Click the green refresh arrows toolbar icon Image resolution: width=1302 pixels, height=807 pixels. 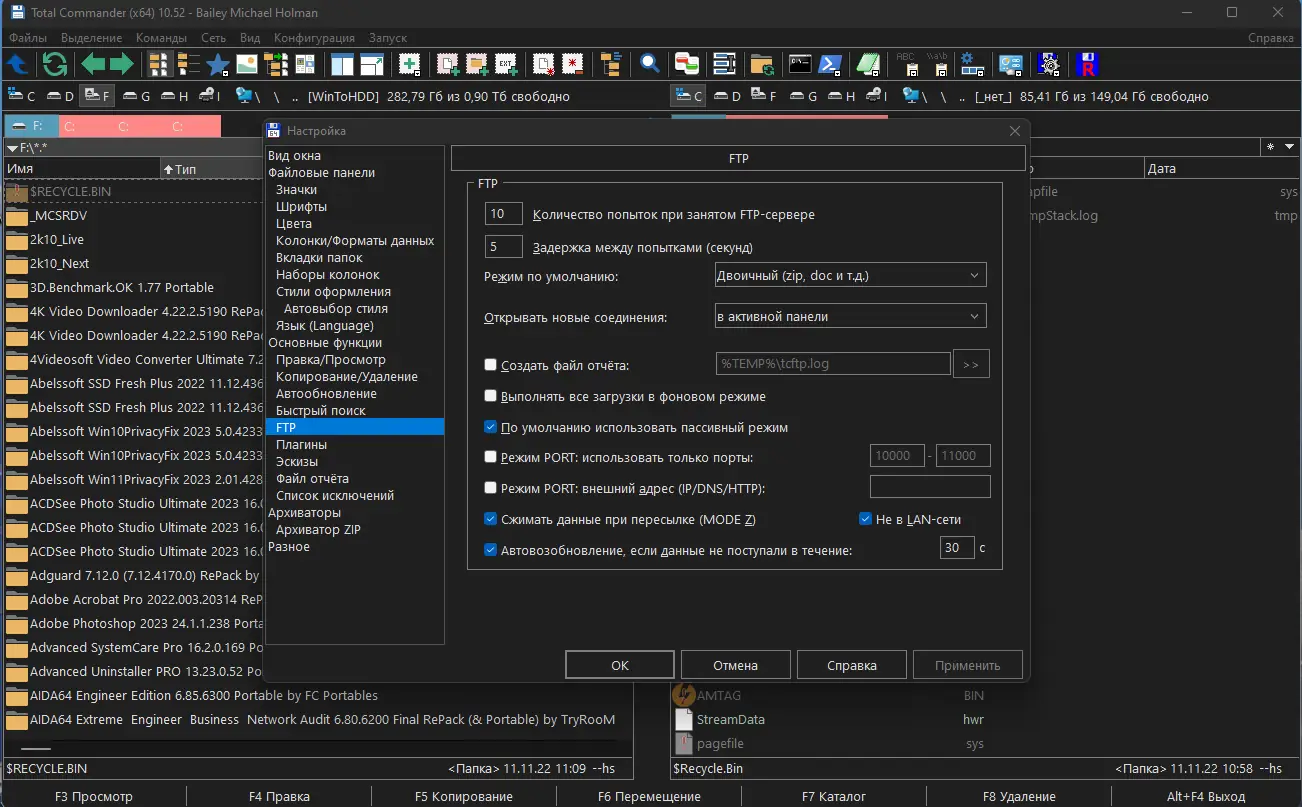click(55, 65)
